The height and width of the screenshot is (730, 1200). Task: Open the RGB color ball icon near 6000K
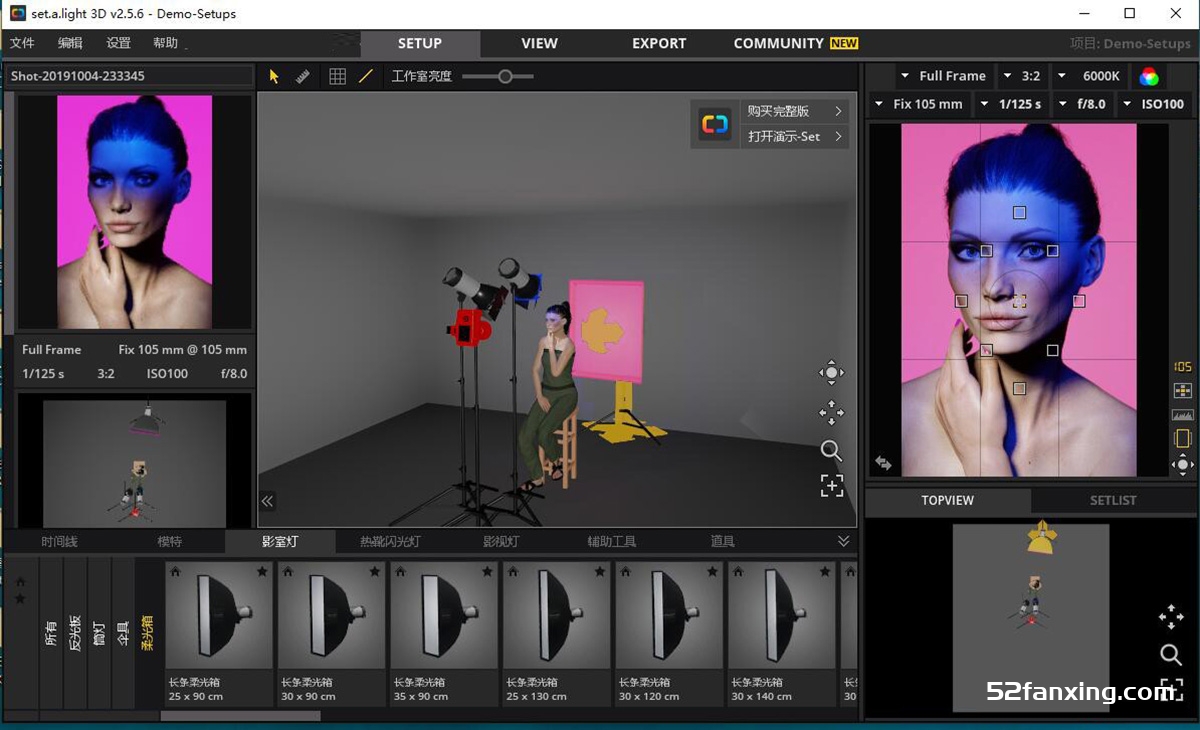(x=1148, y=76)
